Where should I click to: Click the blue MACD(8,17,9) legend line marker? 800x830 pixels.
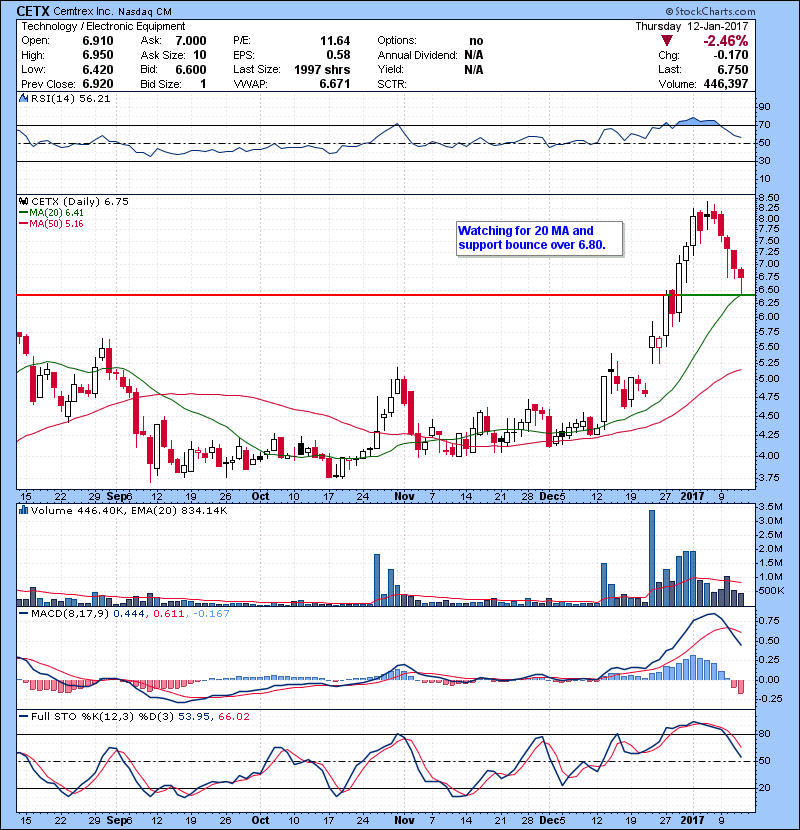[x=23, y=613]
